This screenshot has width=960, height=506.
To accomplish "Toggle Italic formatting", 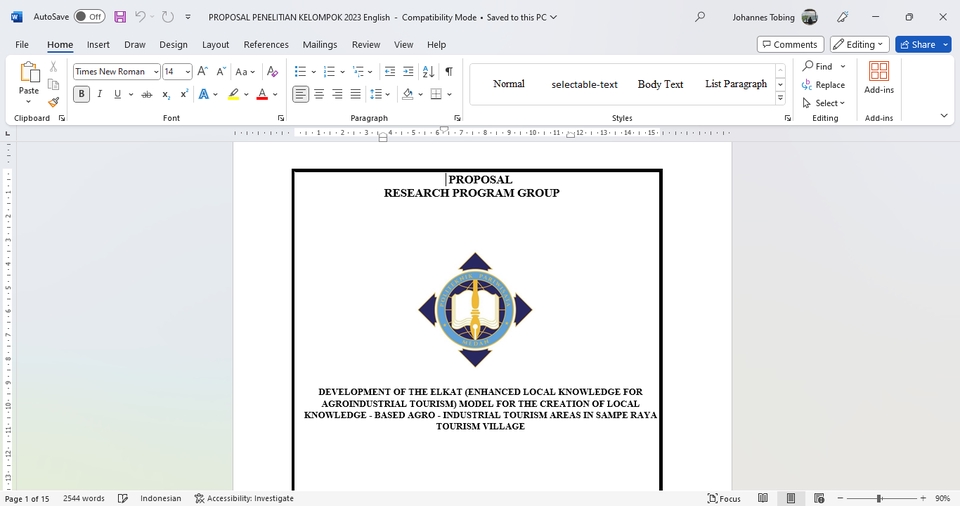I will point(99,94).
